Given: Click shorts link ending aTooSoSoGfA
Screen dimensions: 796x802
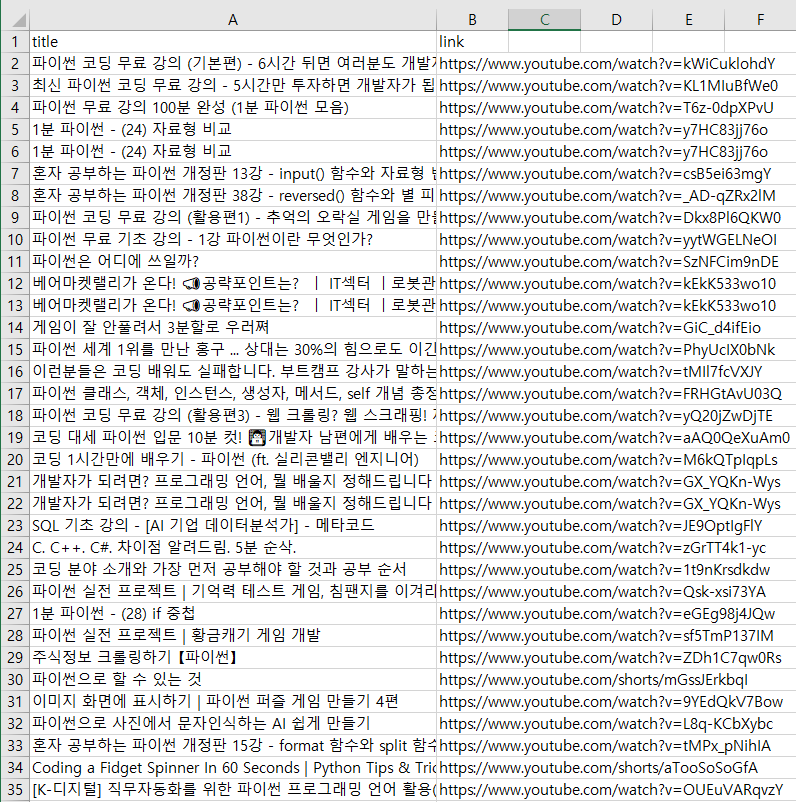Looking at the screenshot, I should (599, 768).
